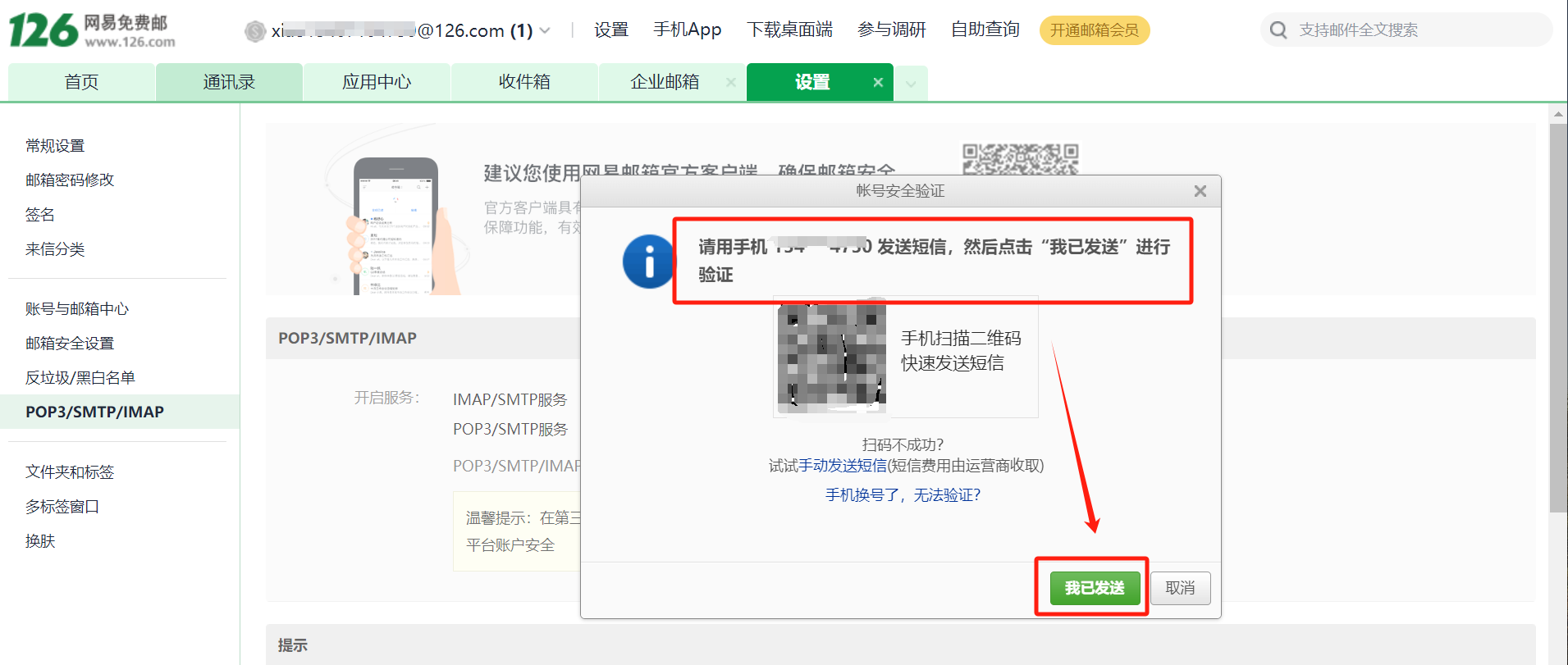1568x665 pixels.
Task: Click the blue info icon in dialog
Action: [649, 262]
